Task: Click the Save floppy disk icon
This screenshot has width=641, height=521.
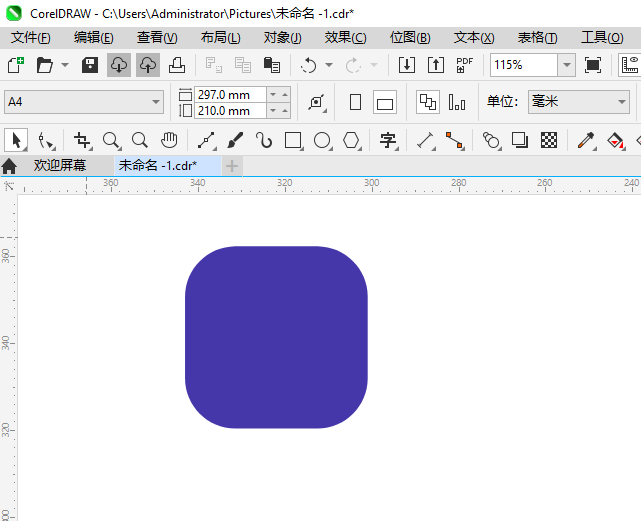Action: (90, 65)
